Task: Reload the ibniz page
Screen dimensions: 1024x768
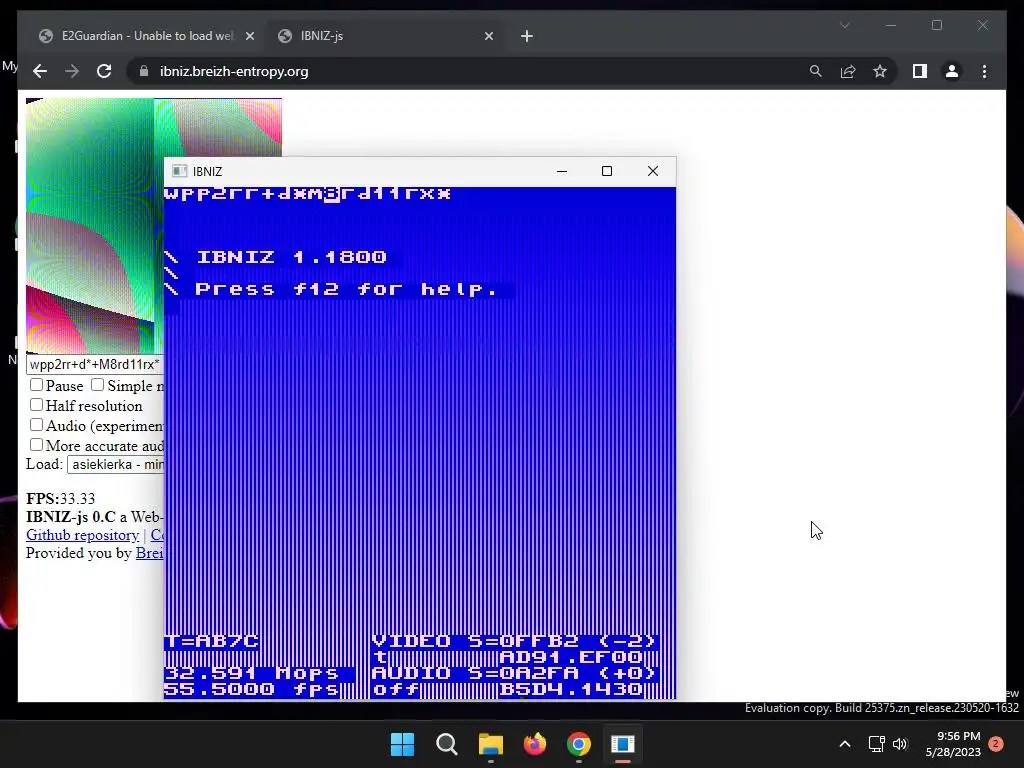Action: (x=104, y=71)
